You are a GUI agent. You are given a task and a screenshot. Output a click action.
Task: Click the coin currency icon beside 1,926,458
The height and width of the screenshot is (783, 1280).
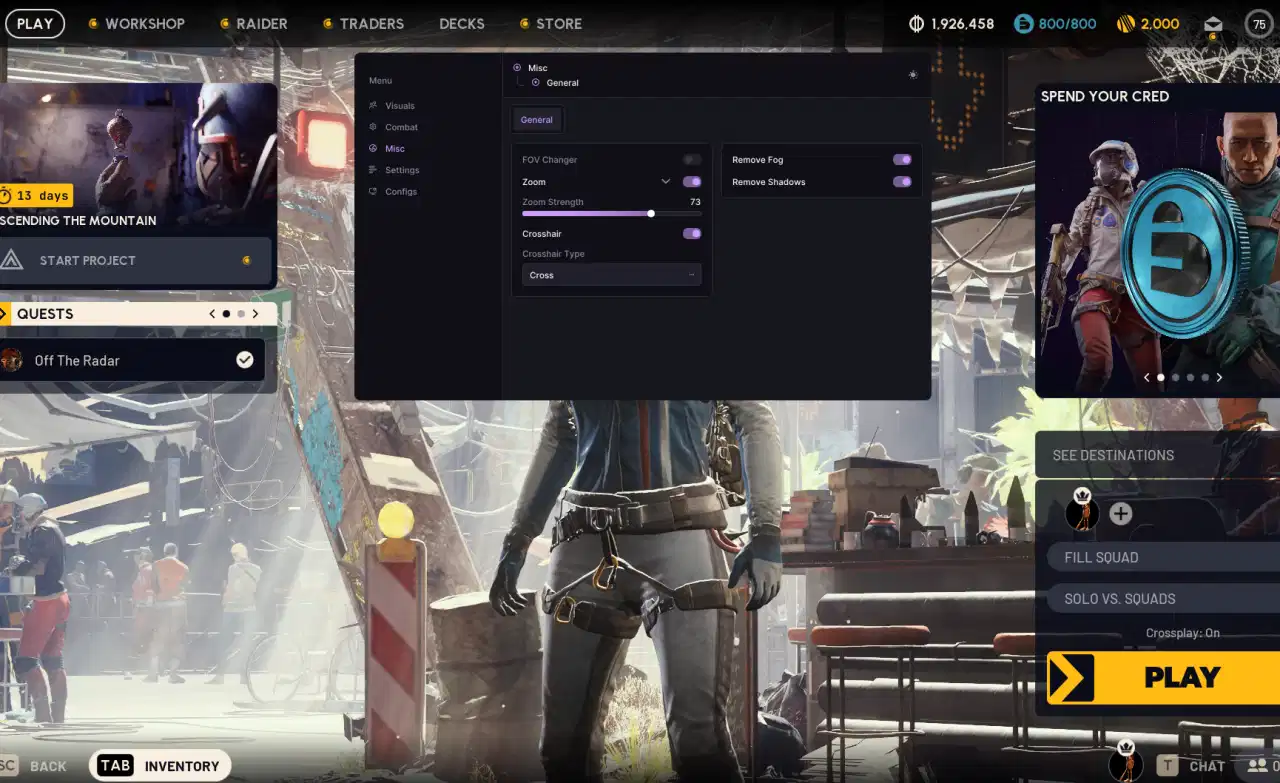click(x=916, y=24)
